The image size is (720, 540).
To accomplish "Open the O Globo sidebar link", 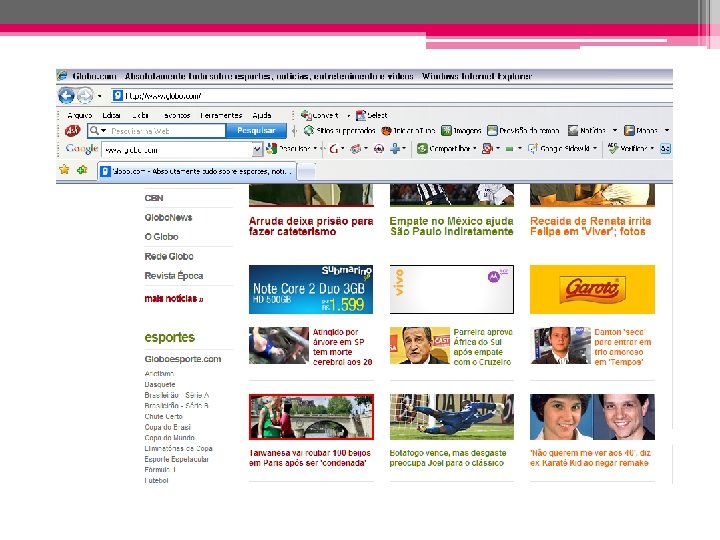I will [x=161, y=236].
